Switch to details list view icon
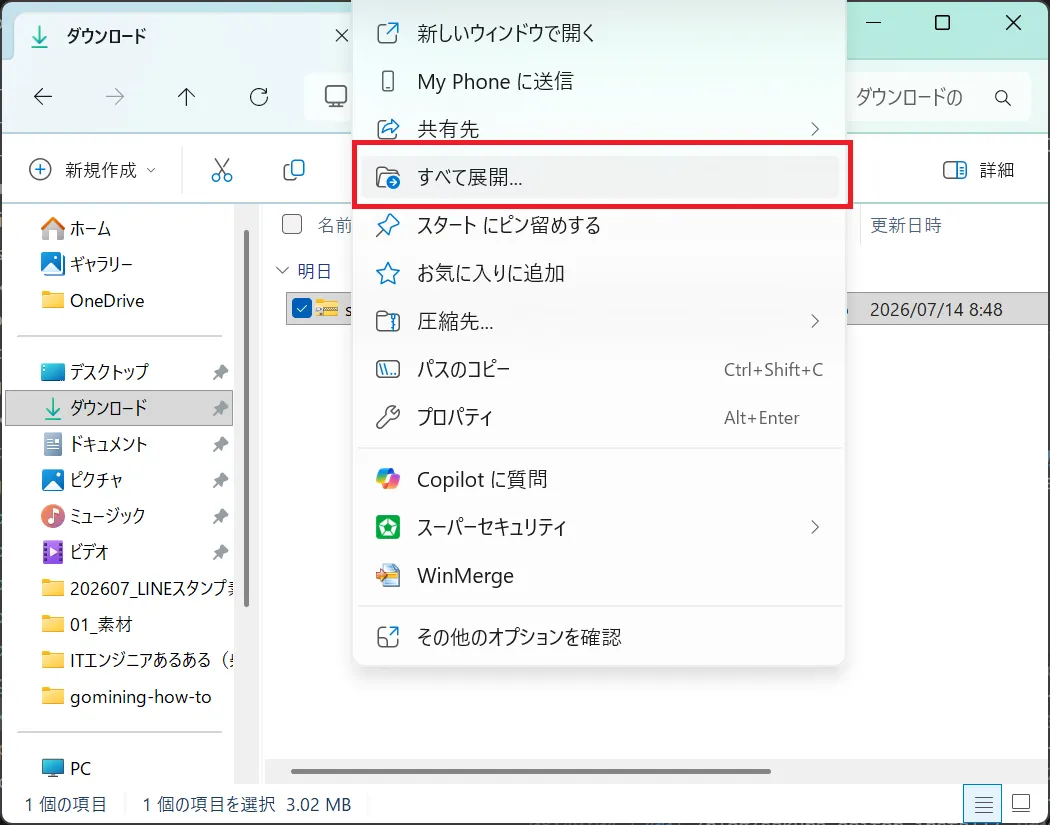1050x825 pixels. click(982, 803)
